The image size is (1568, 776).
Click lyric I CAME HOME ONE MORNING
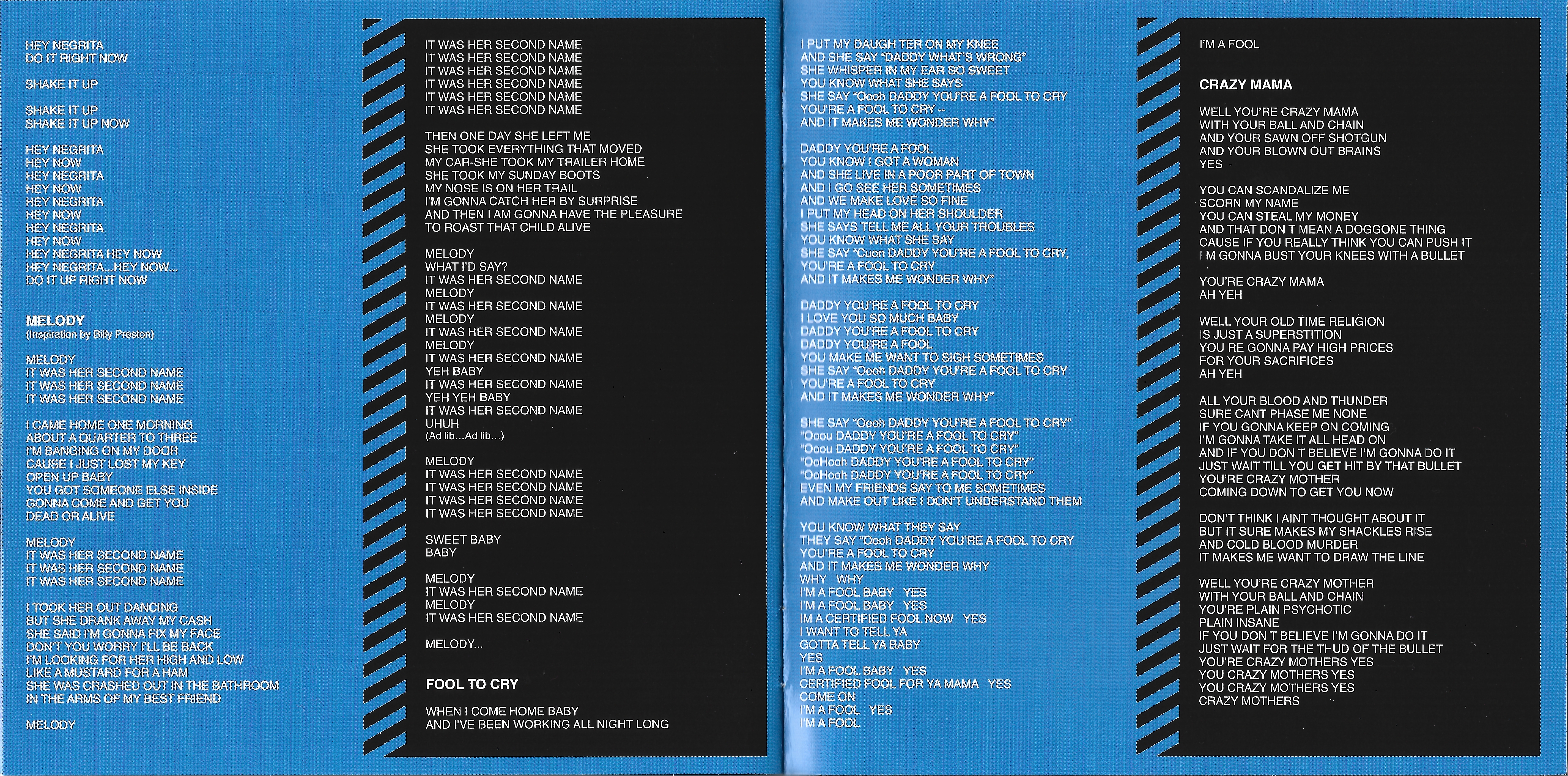pyautogui.click(x=109, y=425)
